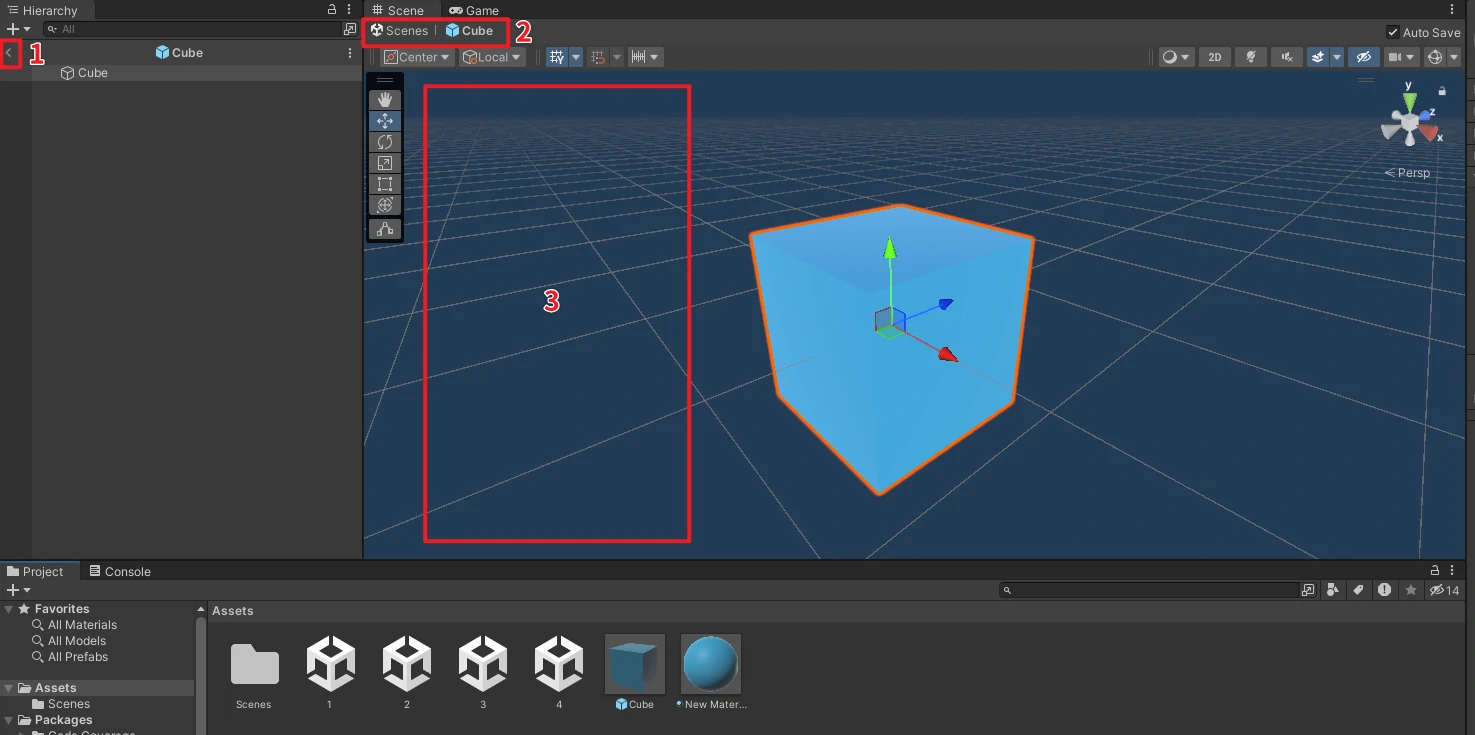
Task: Open the Console tab
Action: [120, 572]
